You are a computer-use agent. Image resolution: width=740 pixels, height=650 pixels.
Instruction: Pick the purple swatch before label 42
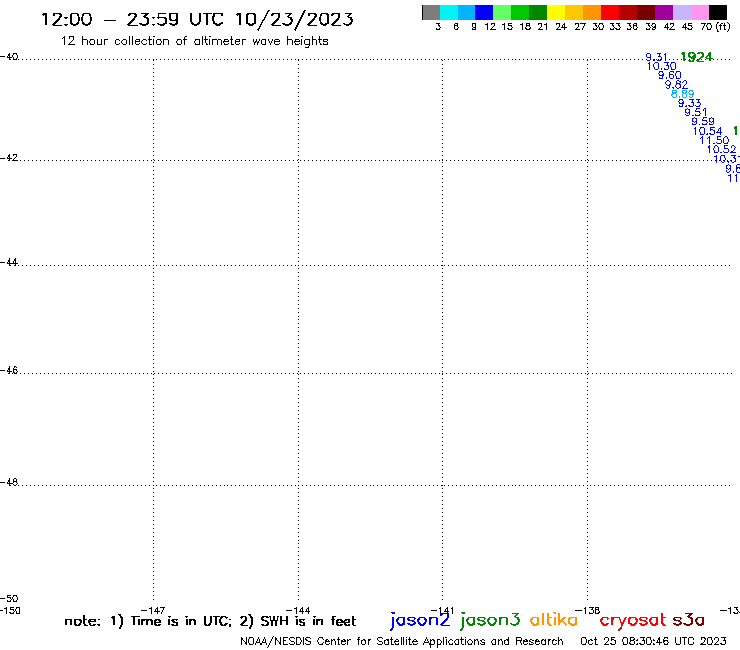point(664,12)
